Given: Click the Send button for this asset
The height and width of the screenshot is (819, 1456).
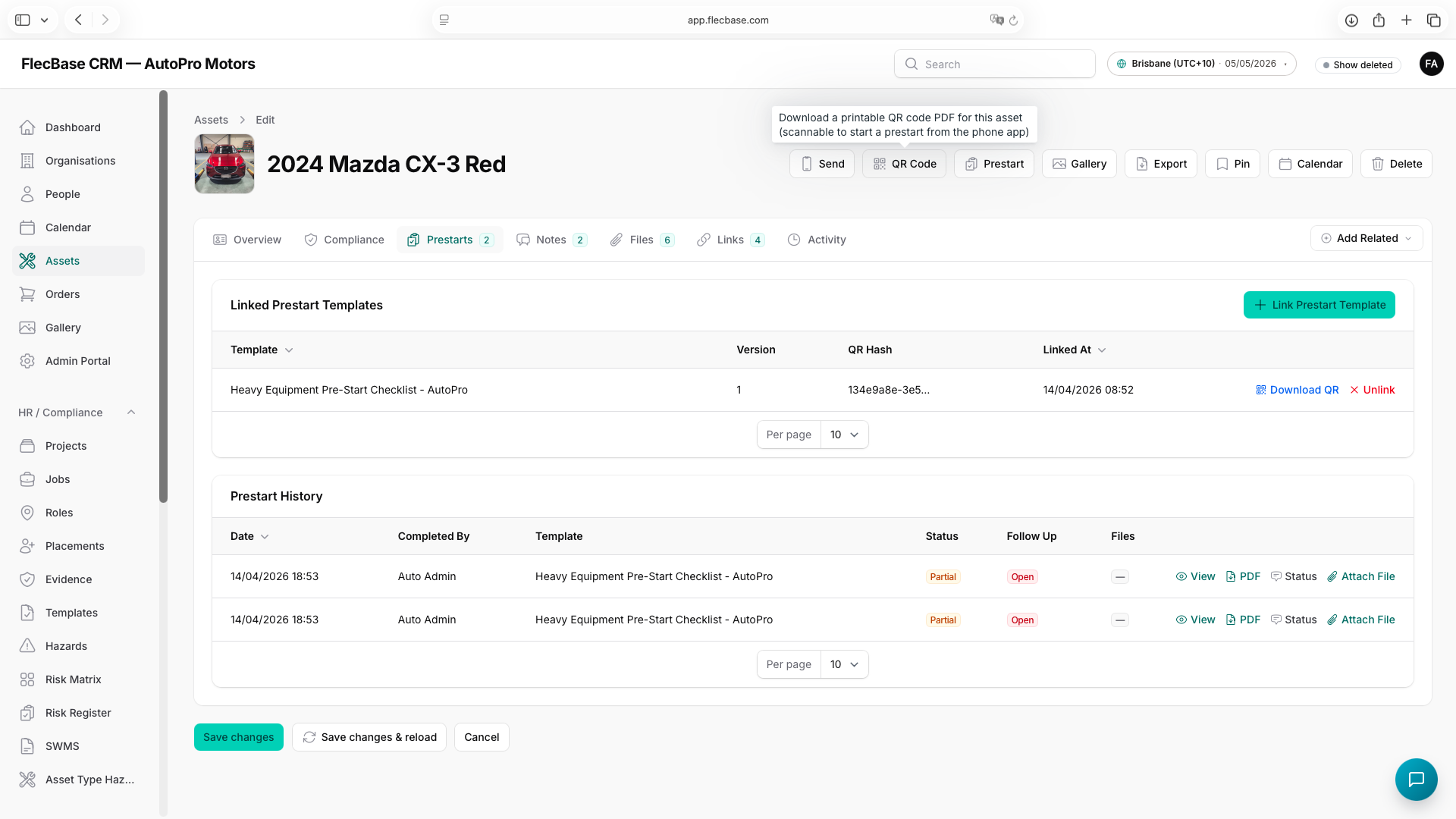Looking at the screenshot, I should click(822, 164).
